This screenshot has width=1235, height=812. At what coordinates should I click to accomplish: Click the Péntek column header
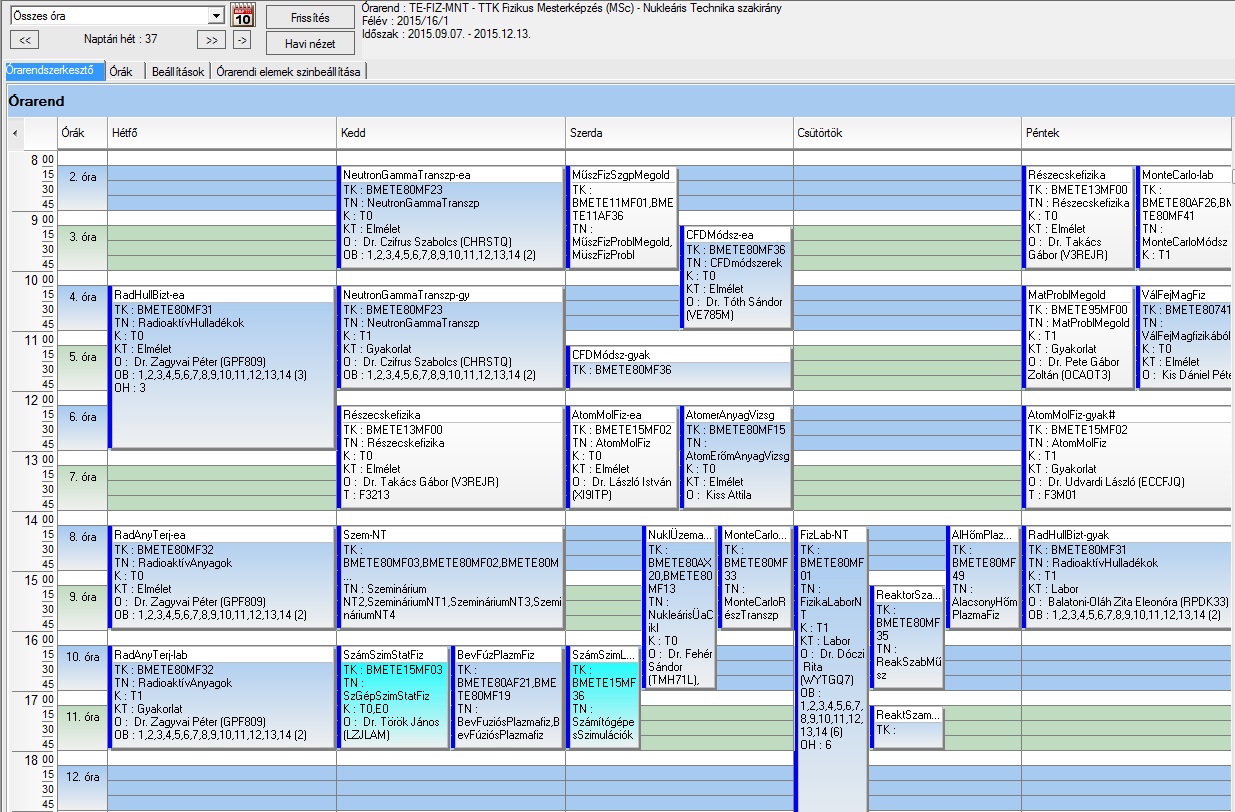pyautogui.click(x=1126, y=132)
